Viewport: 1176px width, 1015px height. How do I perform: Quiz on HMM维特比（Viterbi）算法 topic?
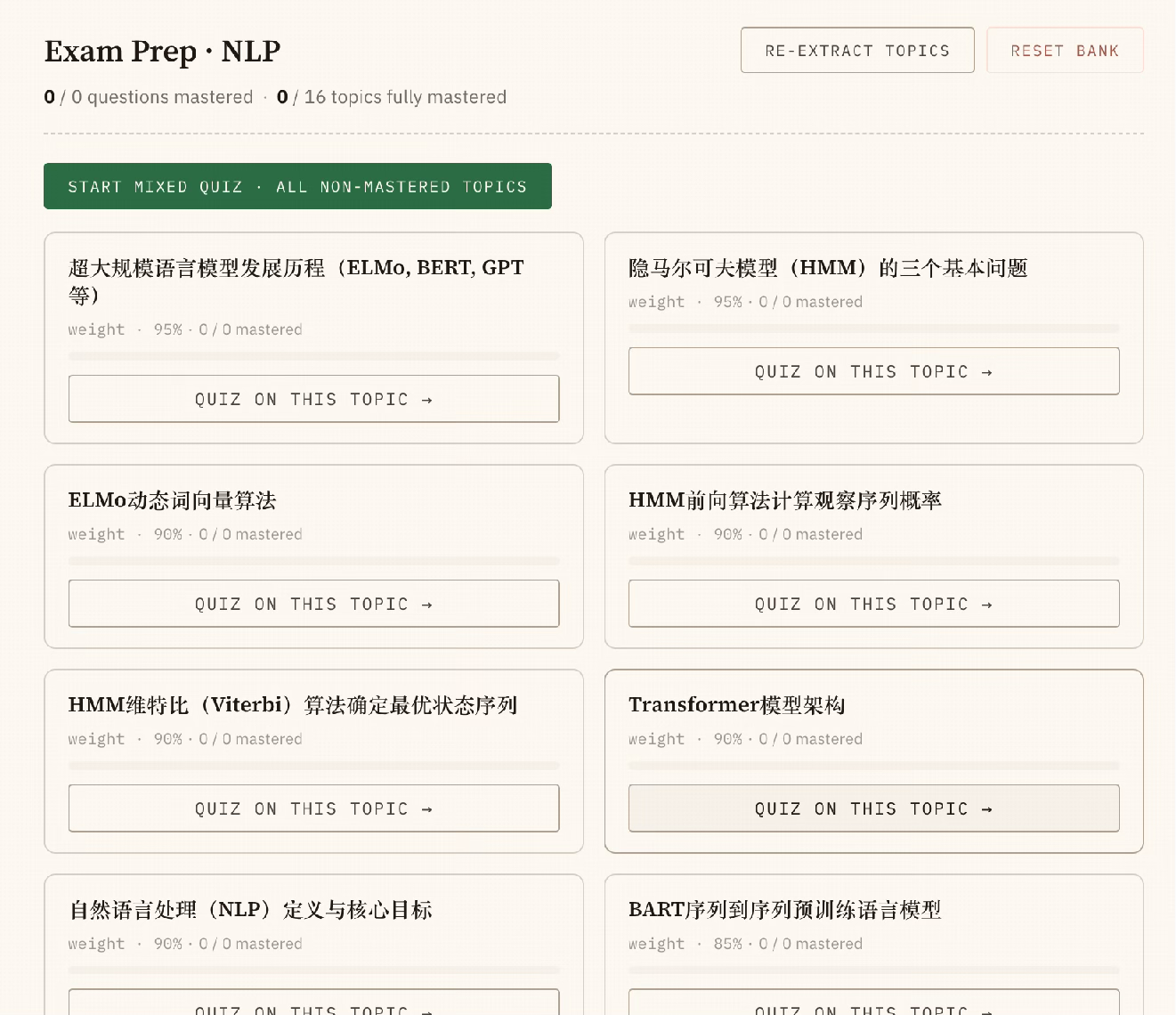(x=313, y=808)
